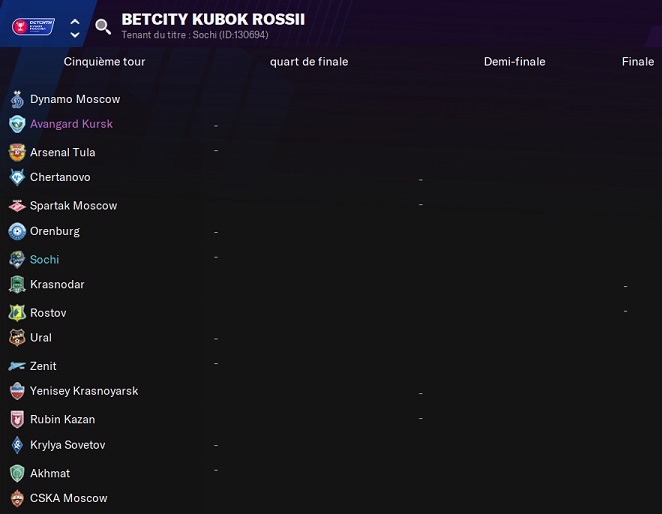
Task: Click the Betcity Kubok Rossii title
Action: pos(213,19)
